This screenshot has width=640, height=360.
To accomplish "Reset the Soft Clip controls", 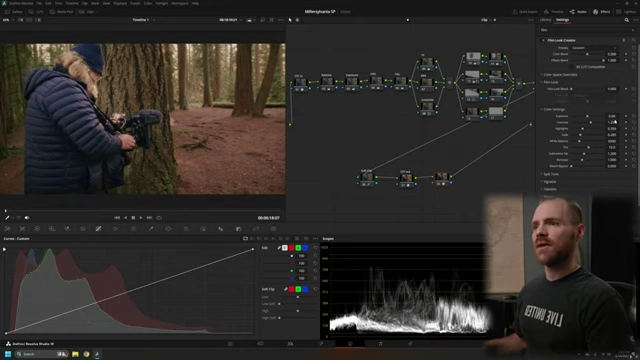I will coord(315,289).
